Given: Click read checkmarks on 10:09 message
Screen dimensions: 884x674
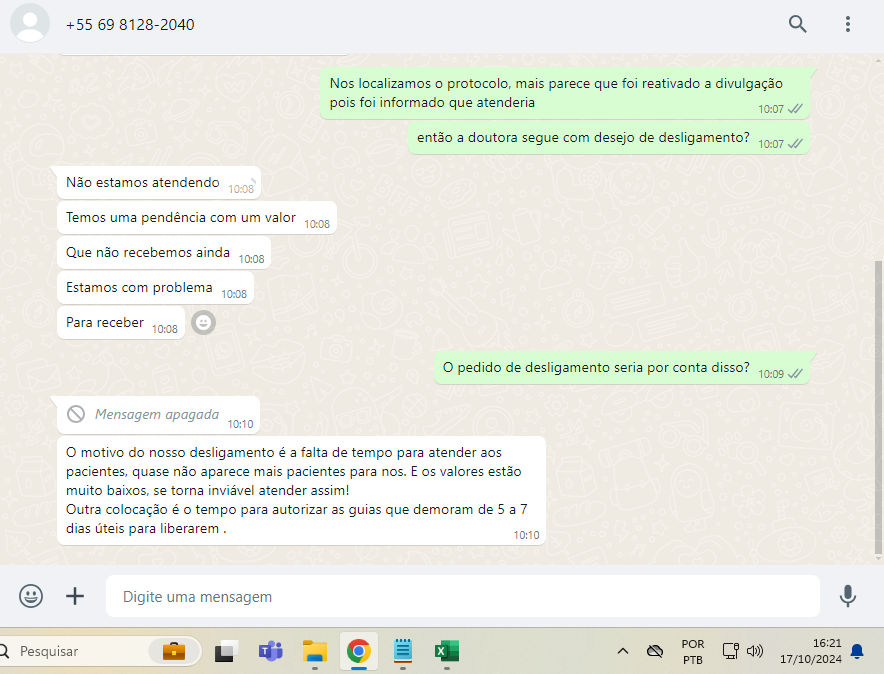Looking at the screenshot, I should (x=795, y=374).
